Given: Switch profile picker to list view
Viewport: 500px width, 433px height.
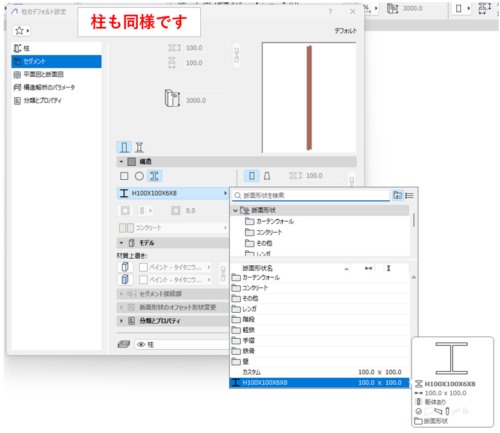Looking at the screenshot, I should (x=409, y=196).
